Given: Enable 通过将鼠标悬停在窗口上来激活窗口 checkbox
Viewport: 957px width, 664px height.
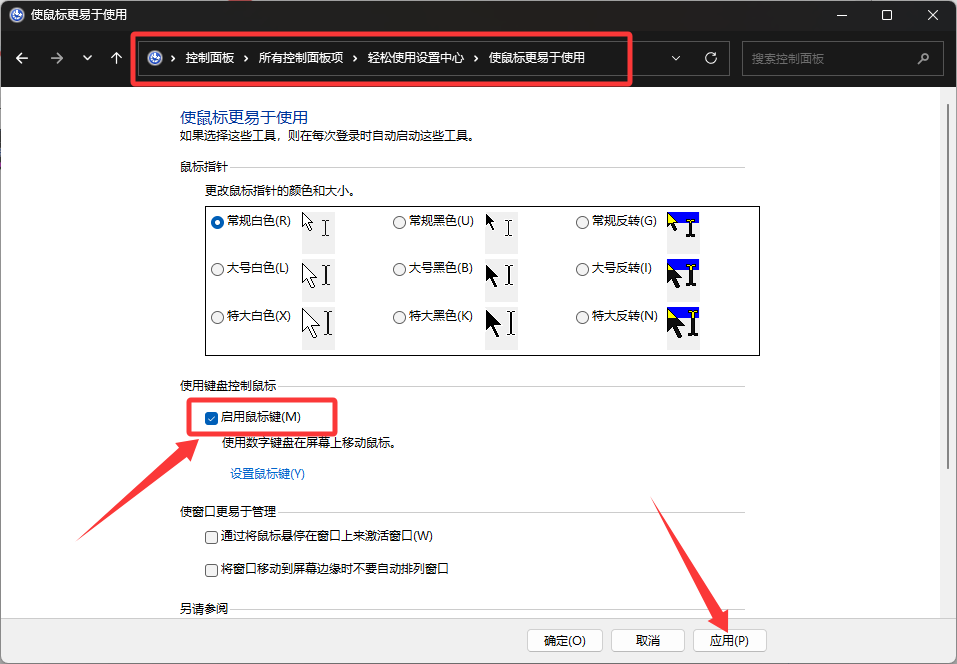Looking at the screenshot, I should [x=211, y=537].
